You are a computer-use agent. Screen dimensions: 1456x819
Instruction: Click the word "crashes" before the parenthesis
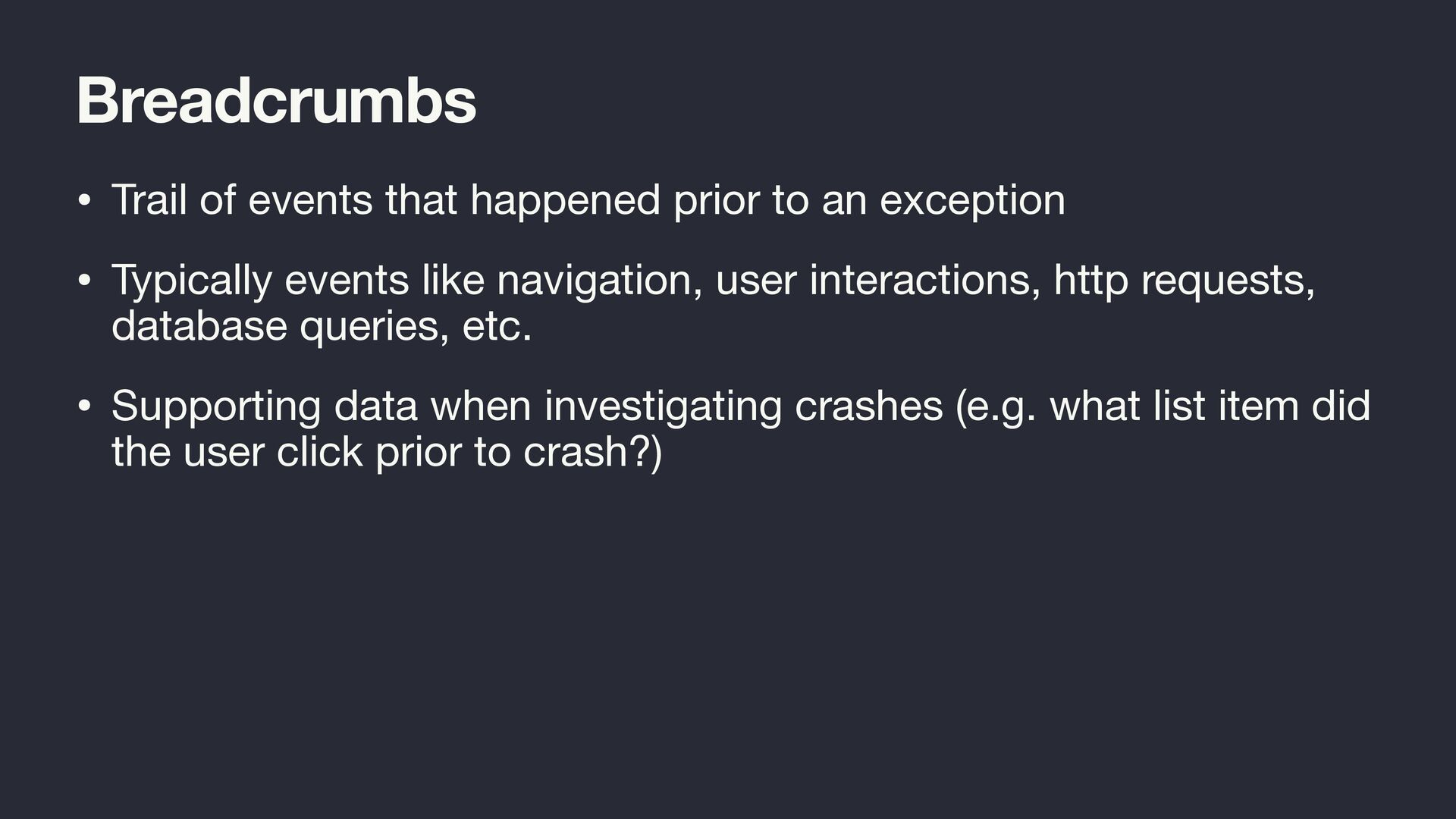[868, 406]
